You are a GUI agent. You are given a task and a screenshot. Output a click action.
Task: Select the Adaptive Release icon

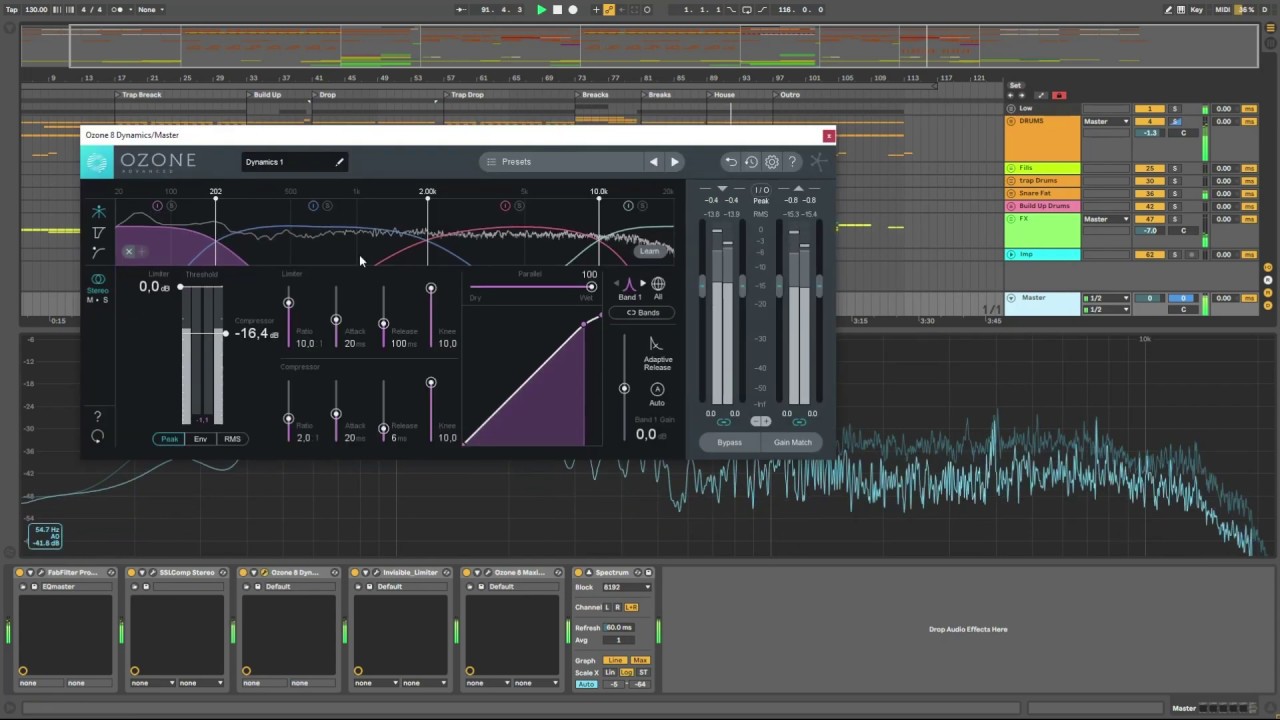[x=656, y=344]
